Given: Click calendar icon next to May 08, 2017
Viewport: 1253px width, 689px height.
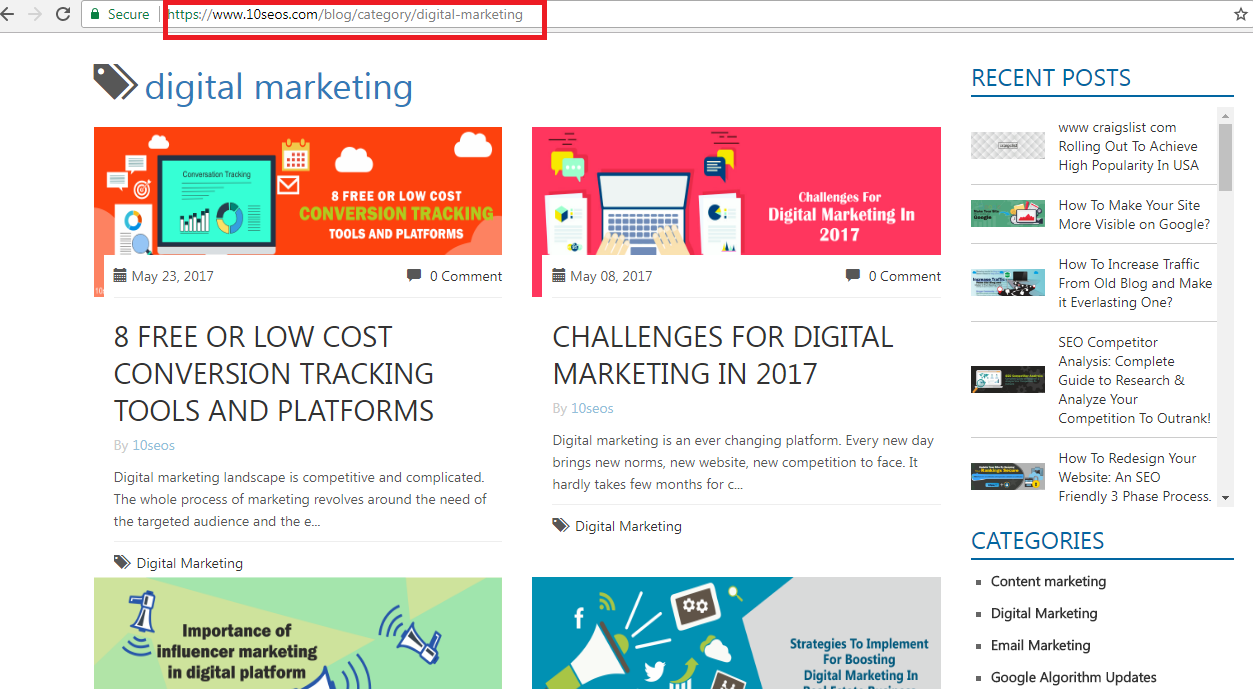Looking at the screenshot, I should pos(559,275).
